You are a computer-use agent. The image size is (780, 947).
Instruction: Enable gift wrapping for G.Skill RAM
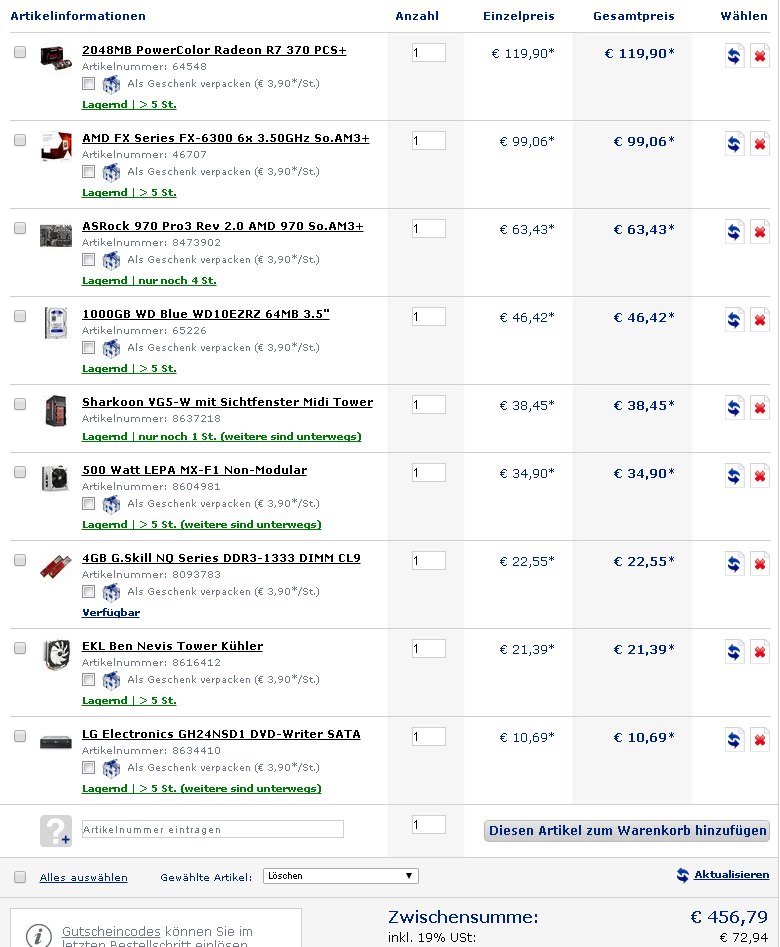click(x=89, y=591)
